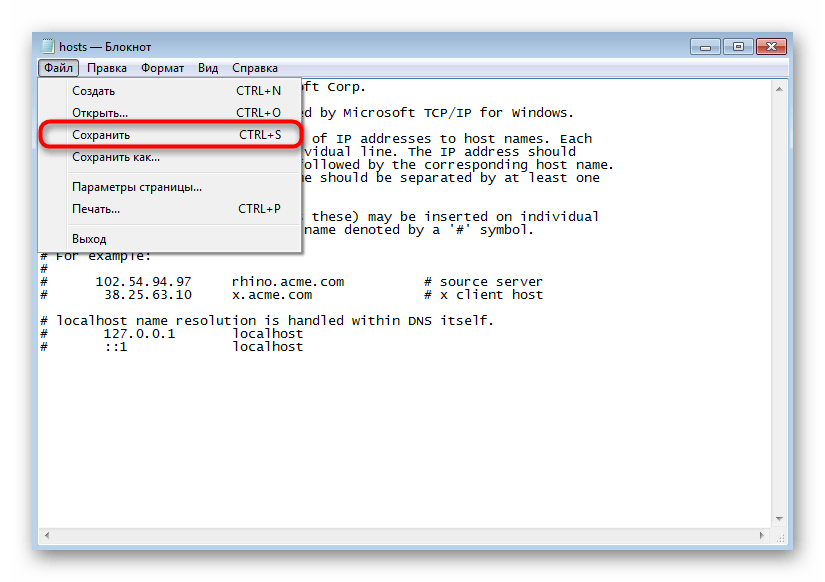Select Сохранить menu entry
825x582 pixels.
click(x=170, y=135)
